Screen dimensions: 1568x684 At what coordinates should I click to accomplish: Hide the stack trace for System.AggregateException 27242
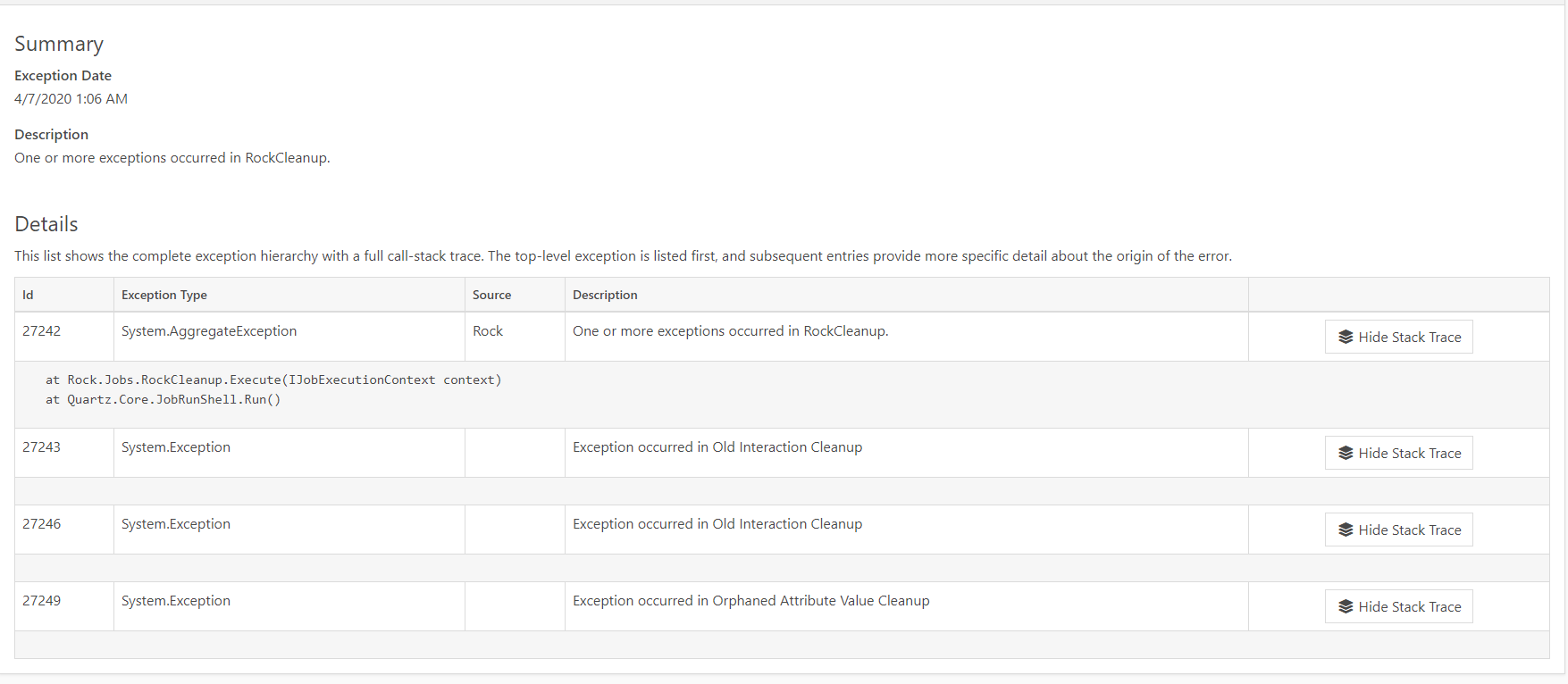point(1398,337)
